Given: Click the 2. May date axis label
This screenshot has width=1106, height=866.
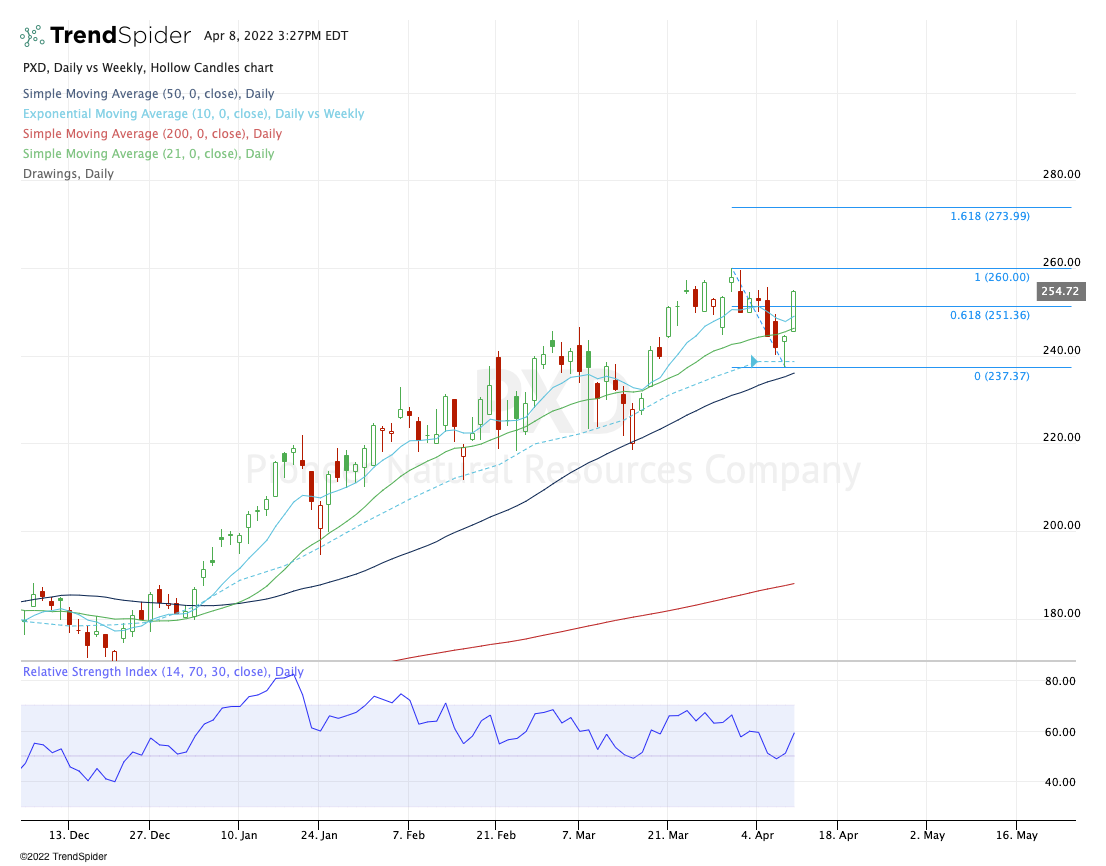Looking at the screenshot, I should (x=927, y=835).
